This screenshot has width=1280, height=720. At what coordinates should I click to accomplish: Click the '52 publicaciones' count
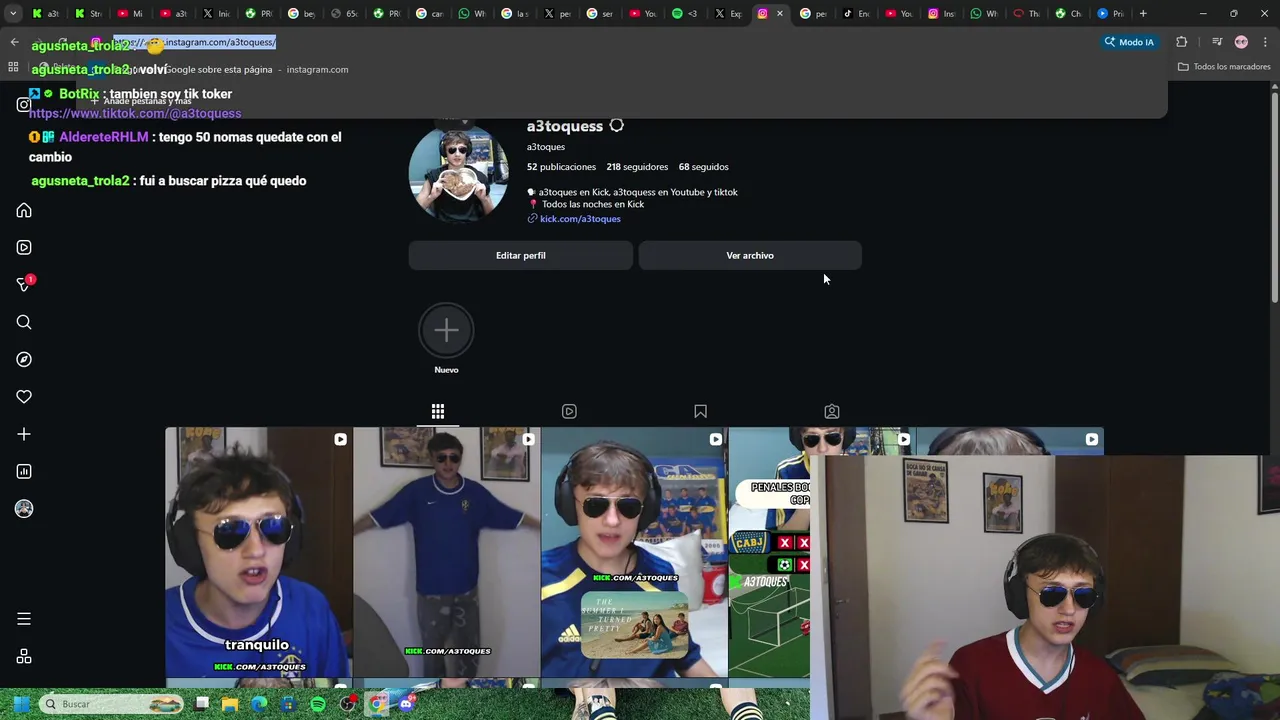coord(561,167)
